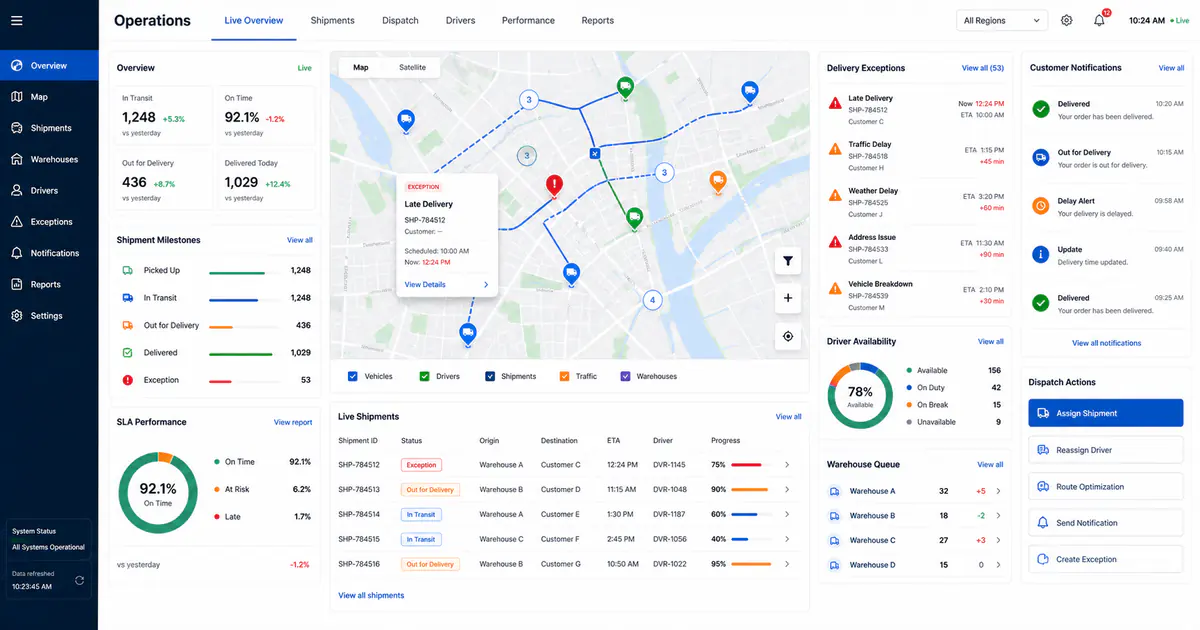The image size is (1200, 630).
Task: Click driver DVR-1187 cell
Action: point(669,514)
